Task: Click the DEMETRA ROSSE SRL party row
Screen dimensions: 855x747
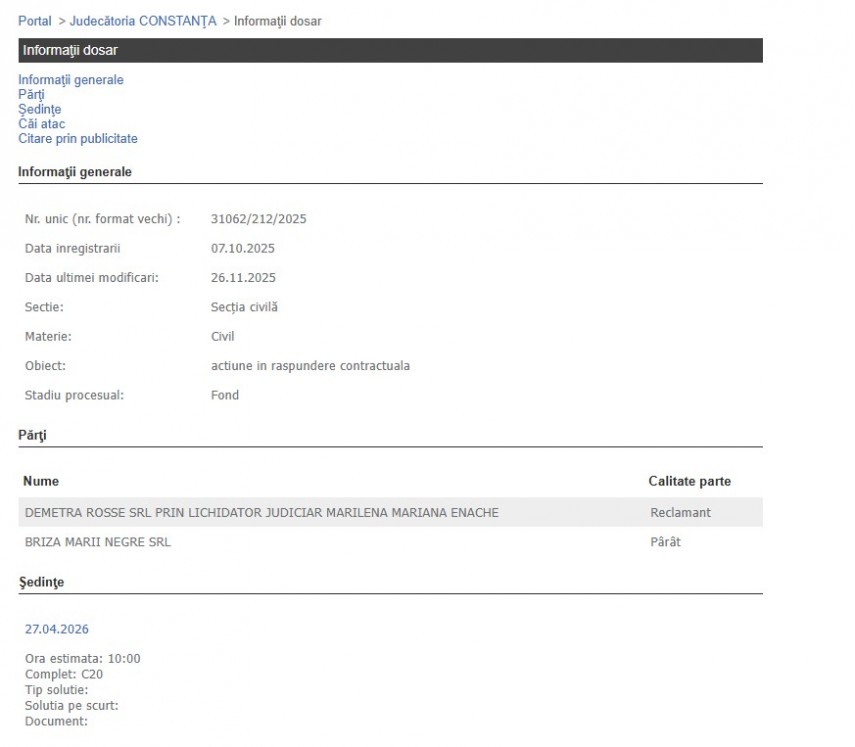Action: 261,513
